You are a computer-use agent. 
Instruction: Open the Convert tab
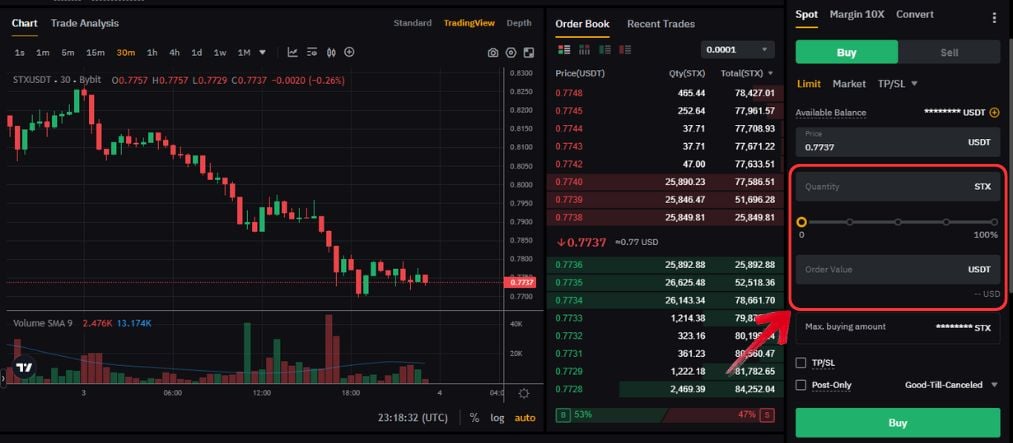click(x=915, y=14)
